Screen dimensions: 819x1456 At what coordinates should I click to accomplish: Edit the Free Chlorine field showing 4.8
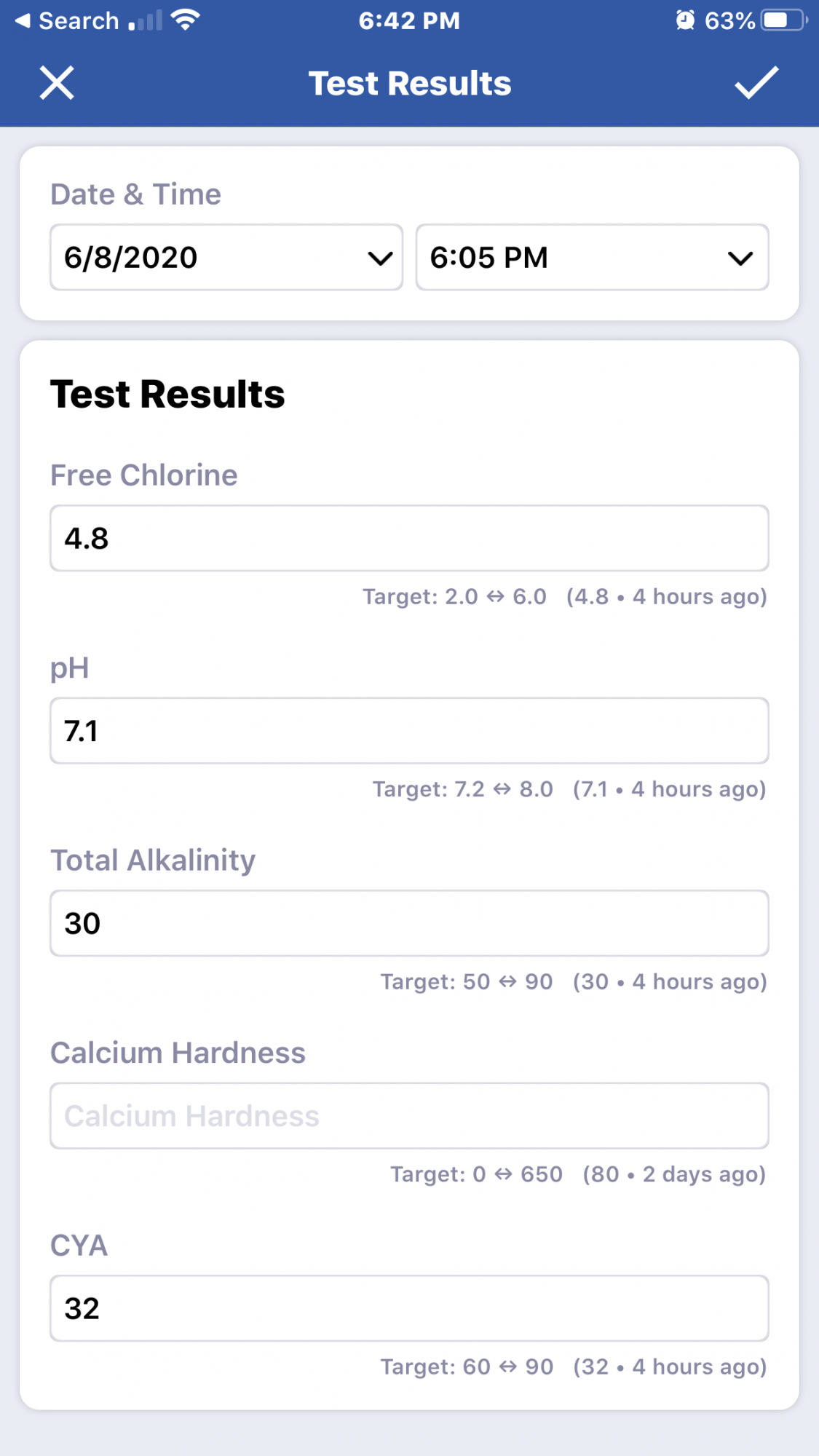pyautogui.click(x=409, y=538)
